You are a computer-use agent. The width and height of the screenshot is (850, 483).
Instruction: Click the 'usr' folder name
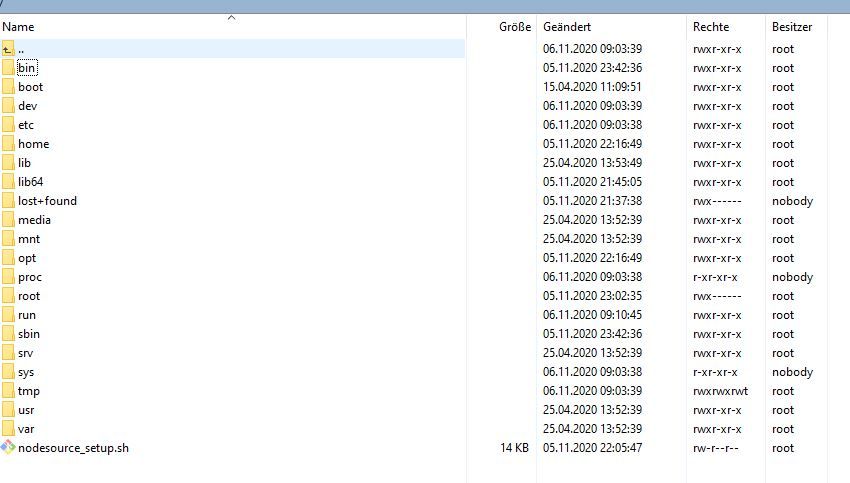tap(26, 410)
